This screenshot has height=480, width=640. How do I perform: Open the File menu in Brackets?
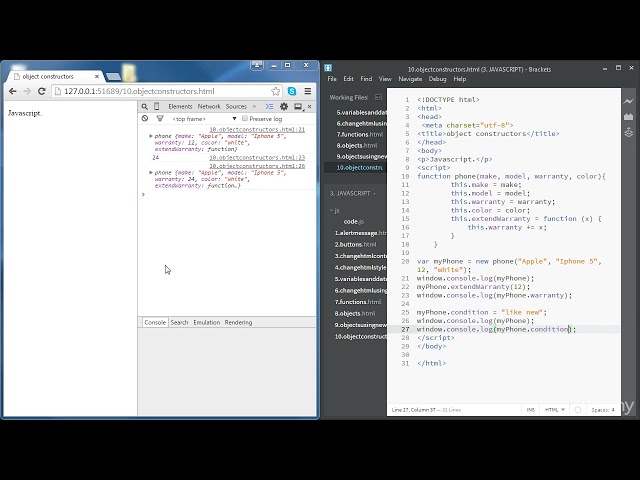pyautogui.click(x=332, y=79)
